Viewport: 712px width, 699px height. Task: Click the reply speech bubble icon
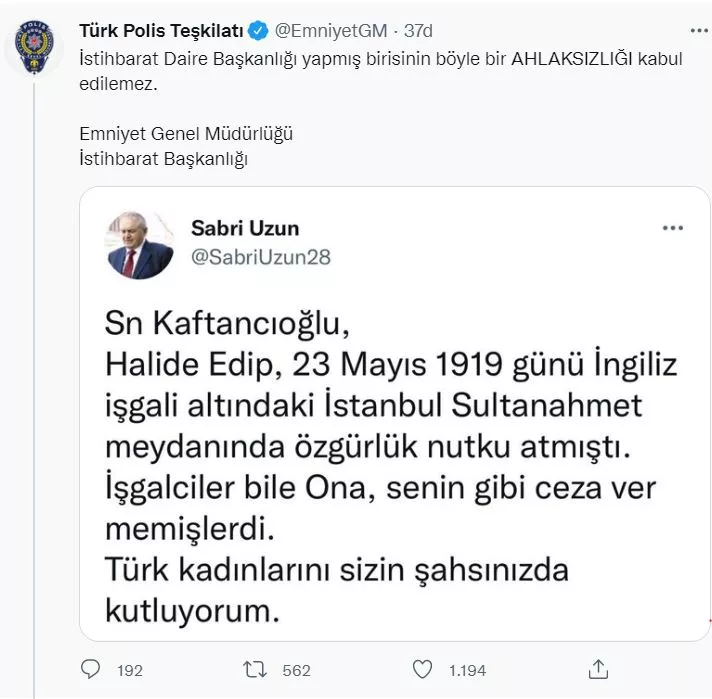92,669
